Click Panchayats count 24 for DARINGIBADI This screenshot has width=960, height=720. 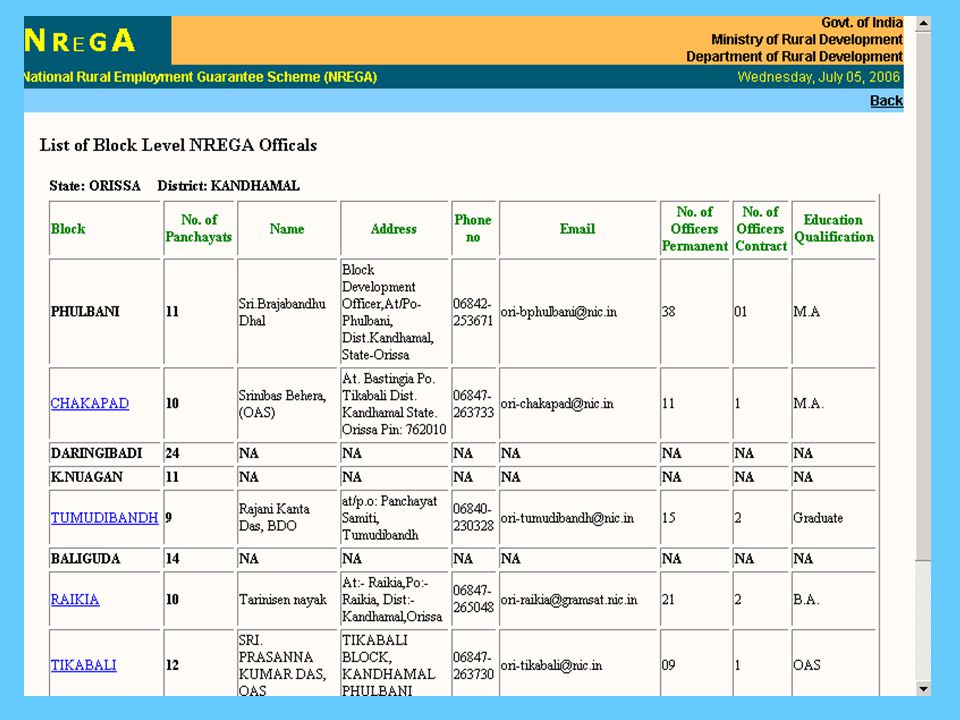pos(173,453)
